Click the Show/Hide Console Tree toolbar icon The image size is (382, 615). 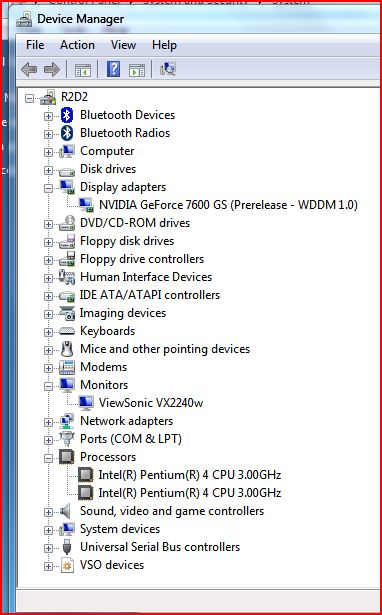coord(83,70)
